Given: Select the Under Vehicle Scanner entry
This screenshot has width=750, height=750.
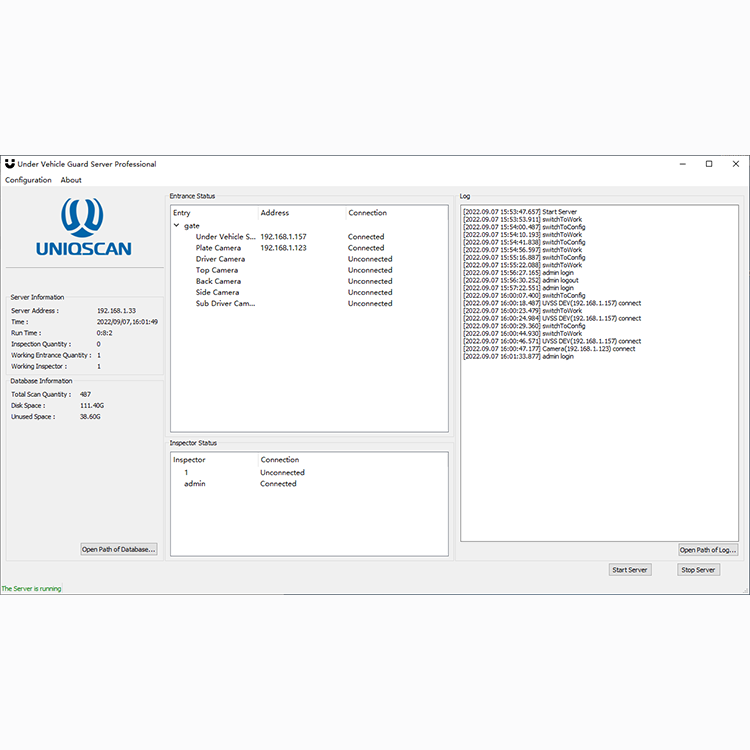Looking at the screenshot, I should 226,237.
